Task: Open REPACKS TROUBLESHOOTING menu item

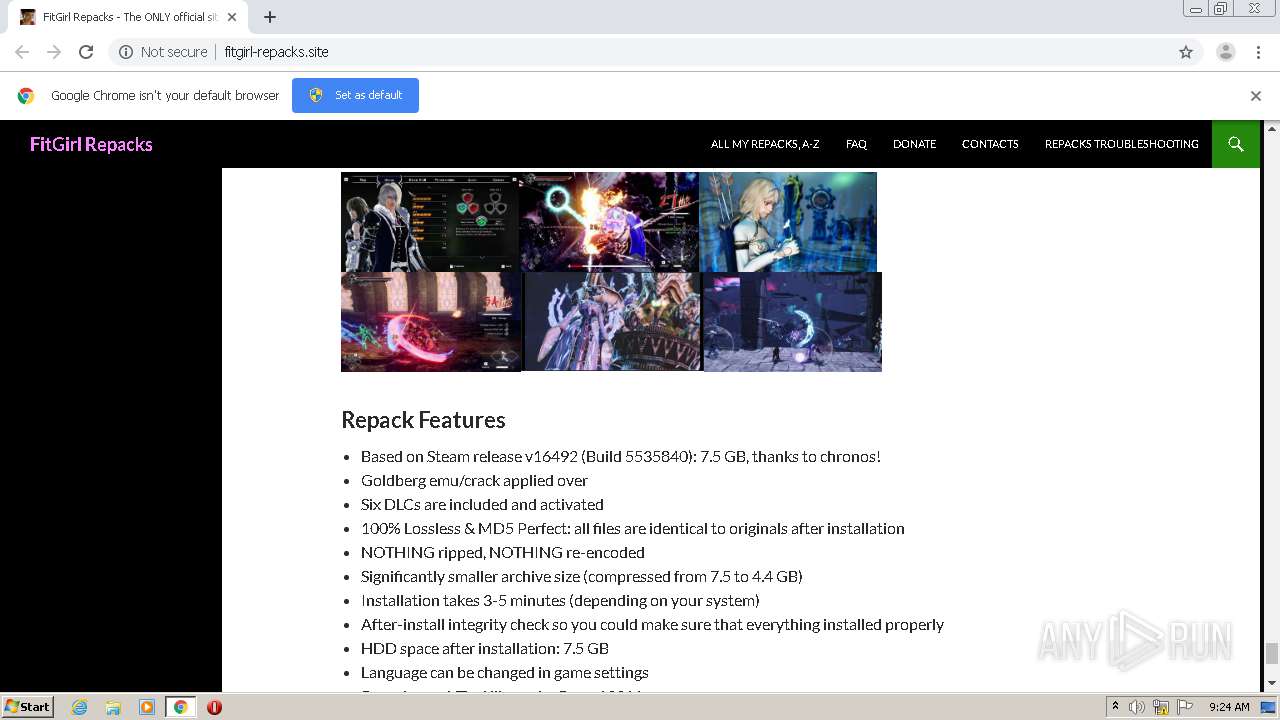Action: [1122, 144]
